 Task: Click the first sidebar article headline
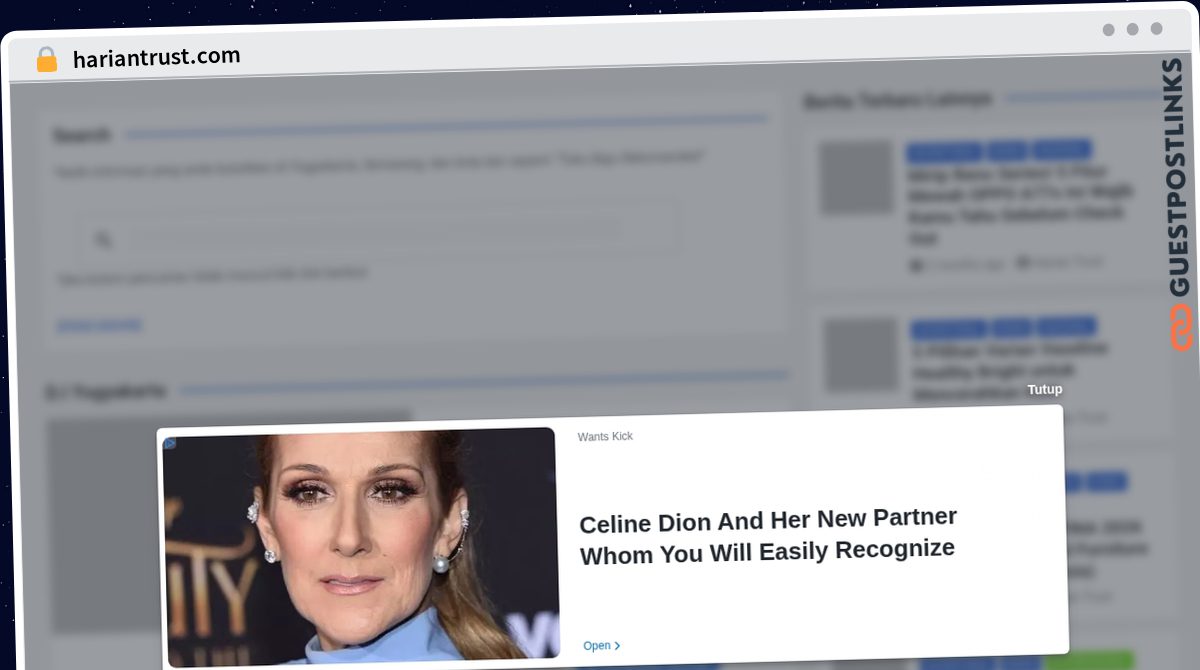pos(1020,206)
